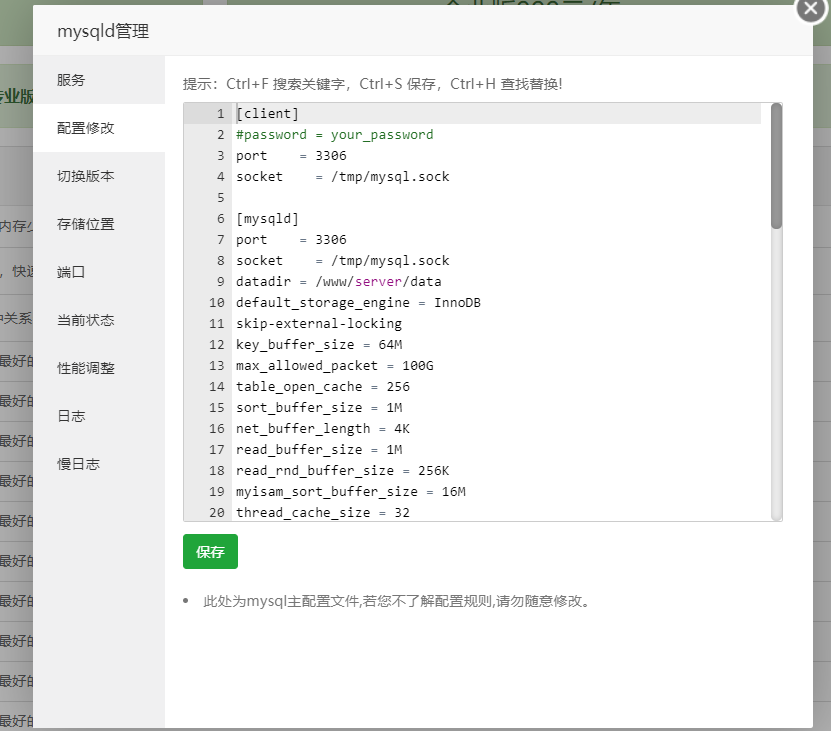The image size is (831, 731).
Task: Show the 日志 tab
Action: pyautogui.click(x=99, y=416)
